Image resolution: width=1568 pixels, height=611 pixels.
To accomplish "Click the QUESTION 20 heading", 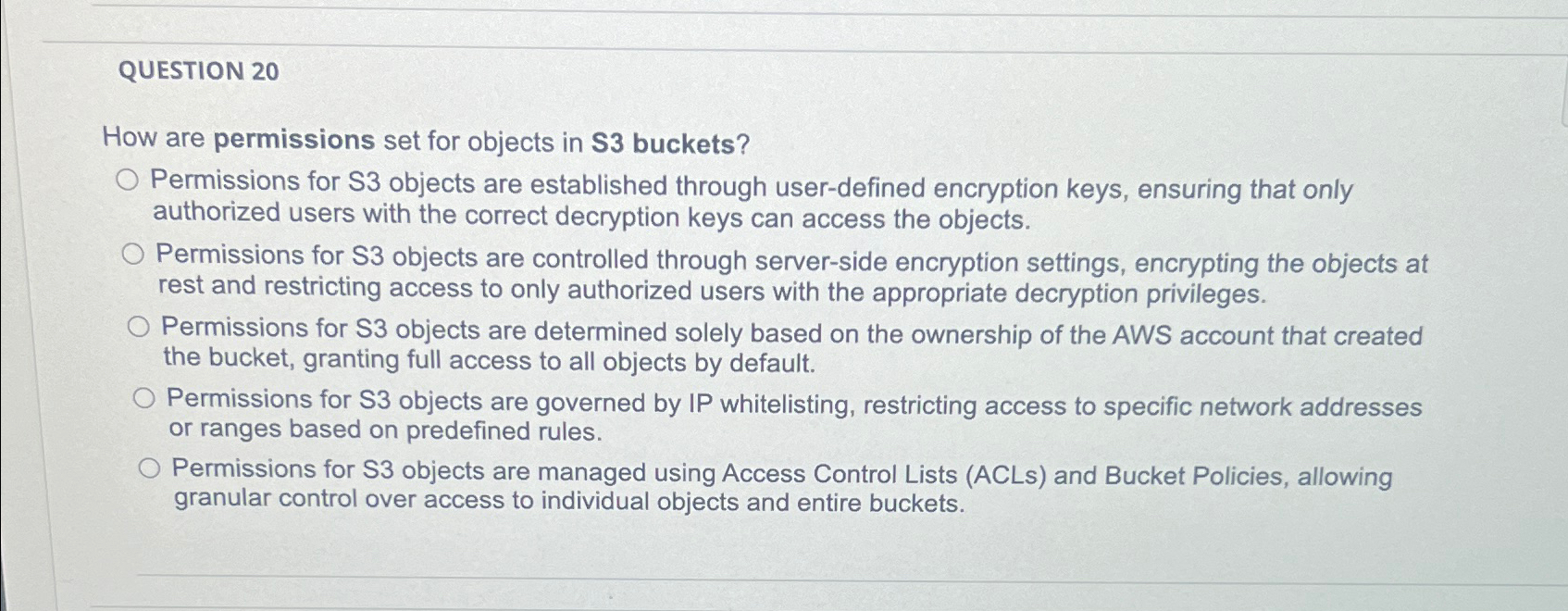I will [x=197, y=72].
